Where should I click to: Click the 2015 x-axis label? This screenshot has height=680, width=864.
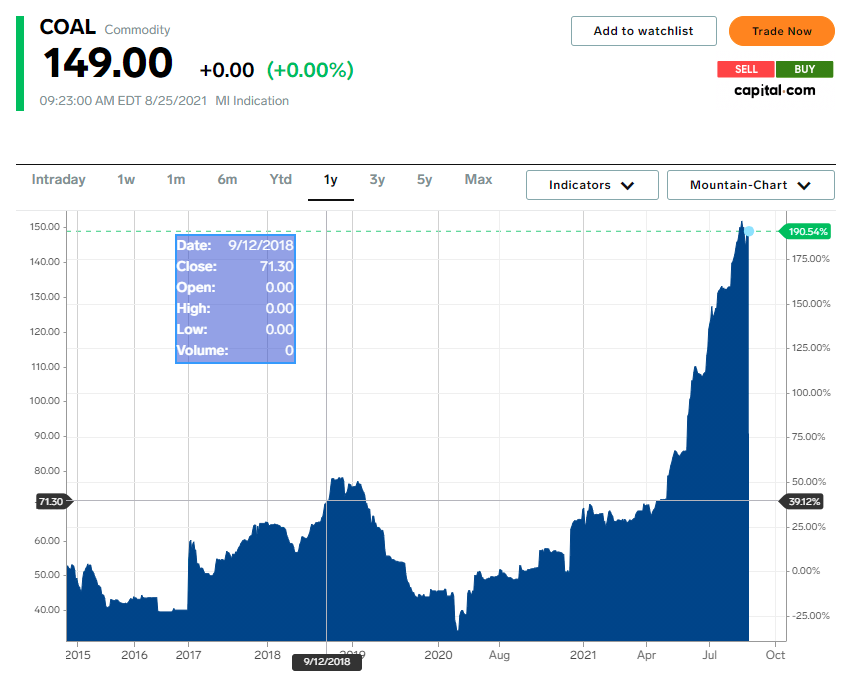78,655
